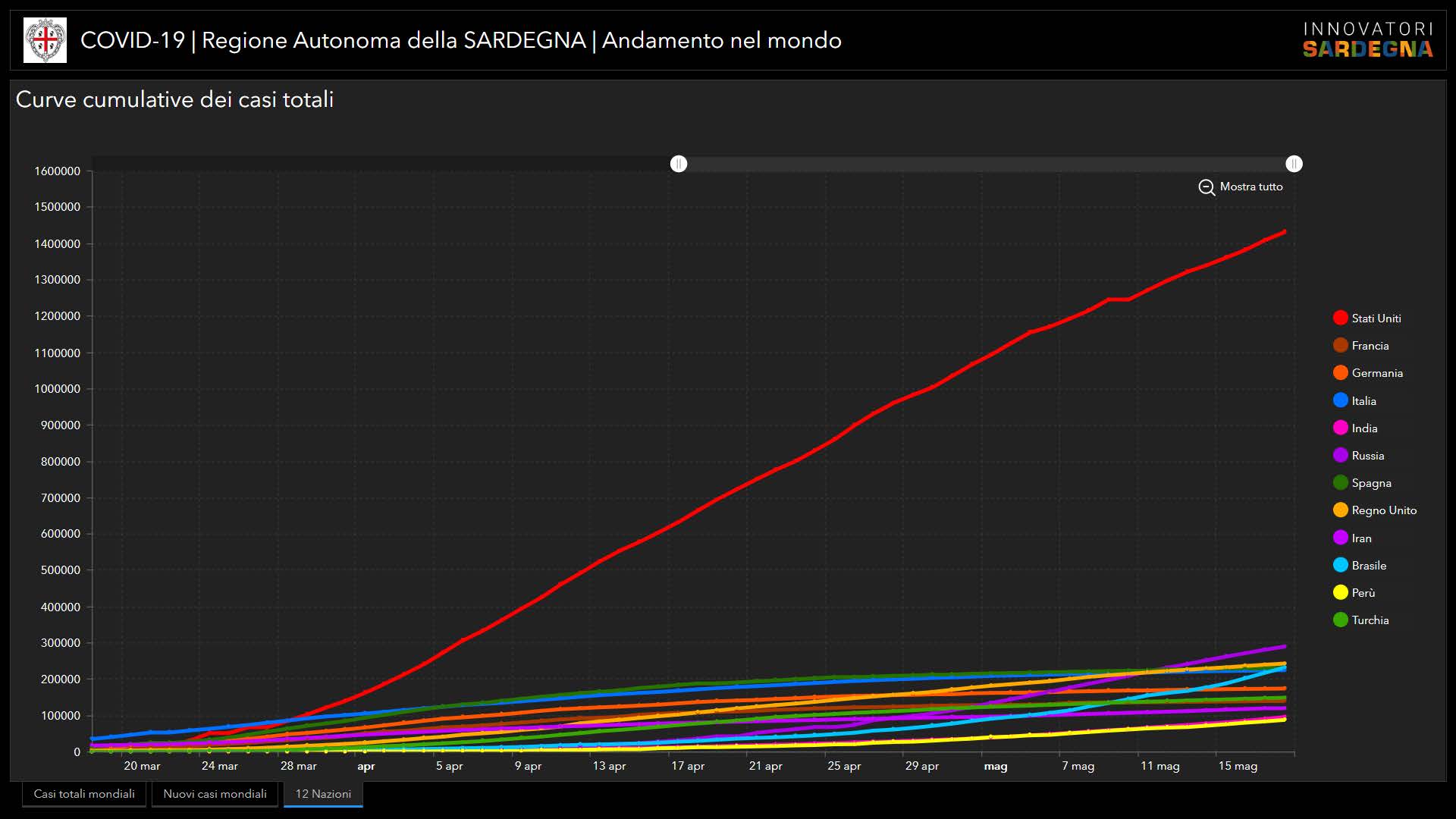
Task: Click the left range slider handle
Action: (679, 164)
